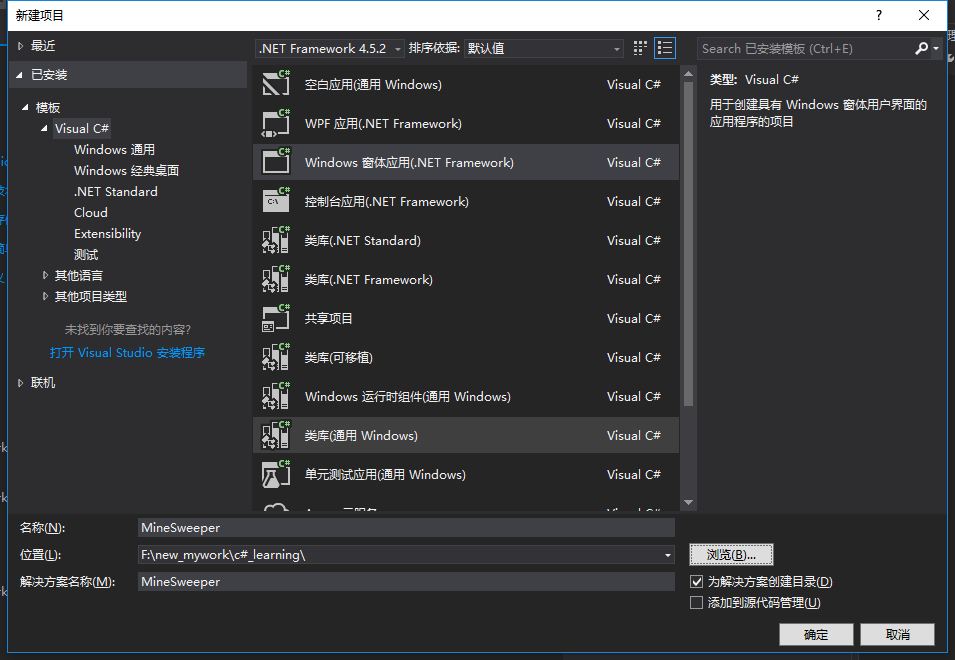Image resolution: width=955 pixels, height=660 pixels.
Task: Select Extensibility category
Action: pyautogui.click(x=107, y=233)
